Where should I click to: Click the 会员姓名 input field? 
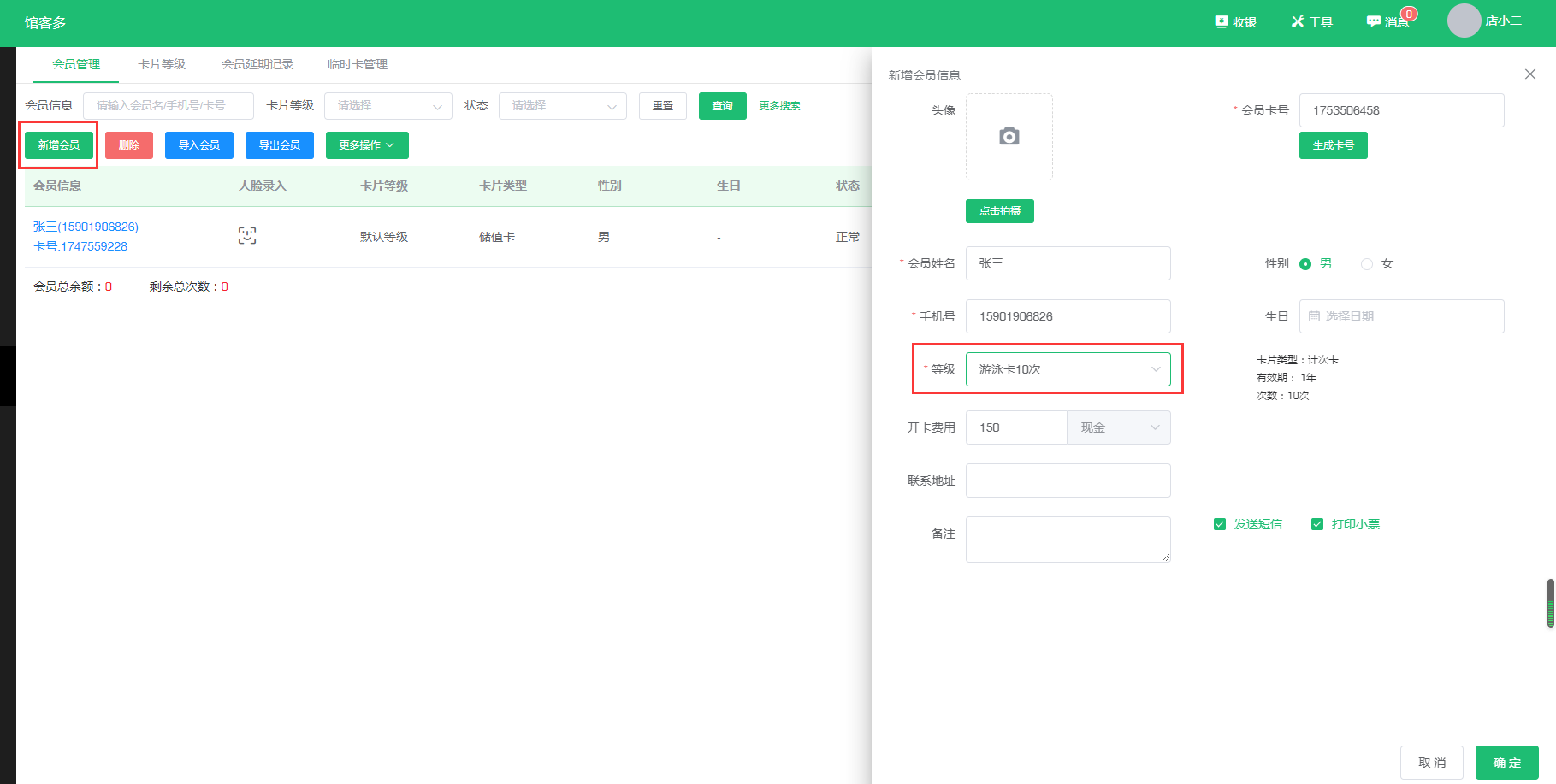coord(1068,263)
